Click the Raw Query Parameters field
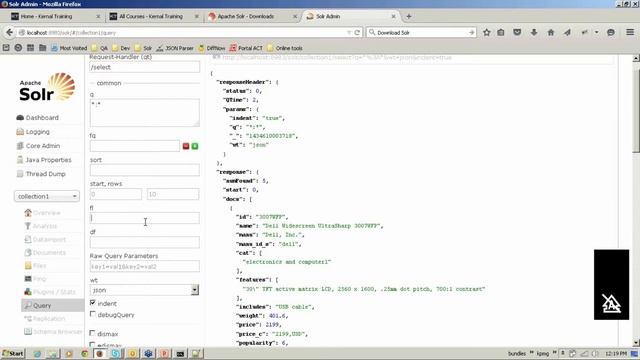This screenshot has width=640, height=360. pos(144,266)
